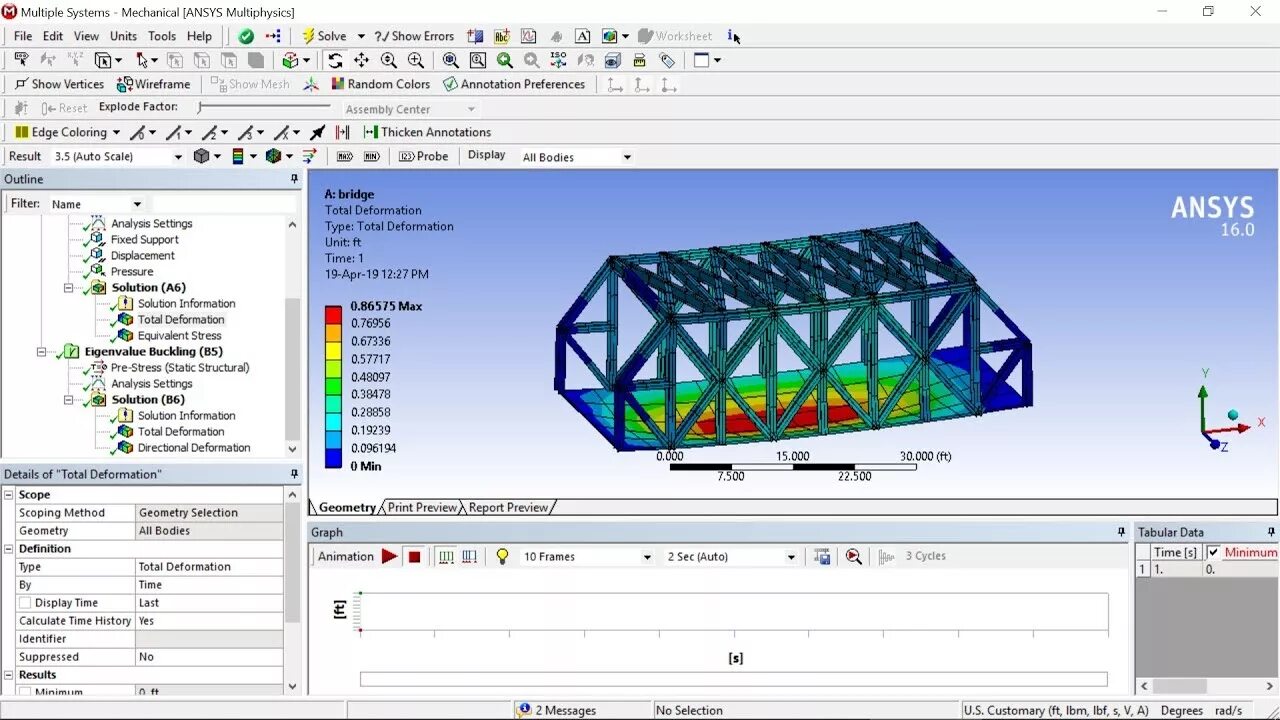Collapse the Solution (A6) tree node
The height and width of the screenshot is (720, 1280).
(x=68, y=288)
